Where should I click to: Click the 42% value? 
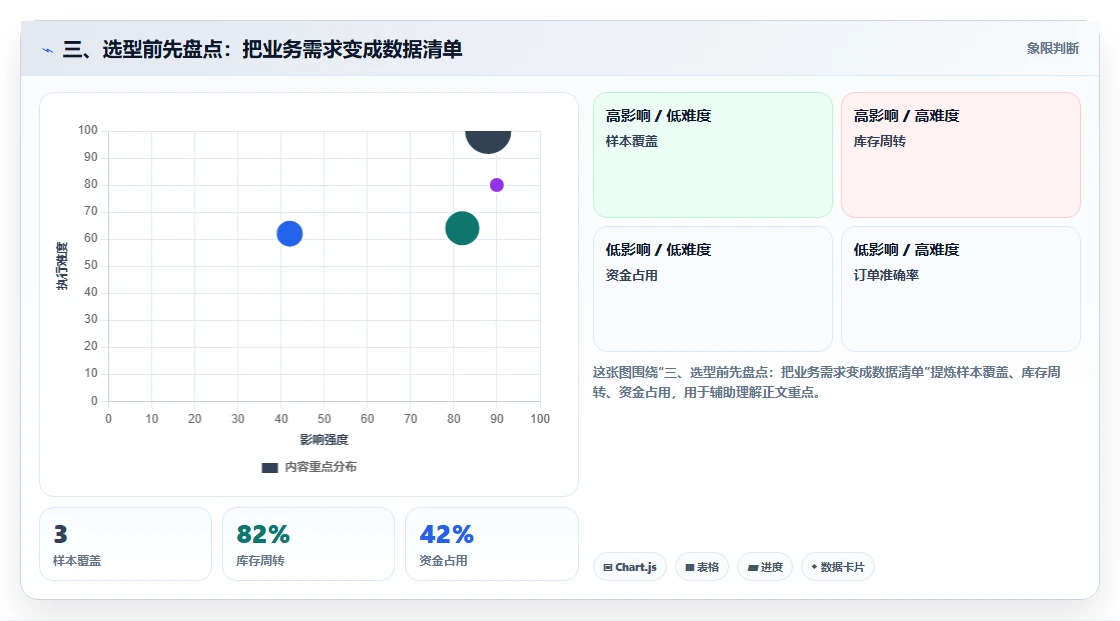tap(446, 534)
